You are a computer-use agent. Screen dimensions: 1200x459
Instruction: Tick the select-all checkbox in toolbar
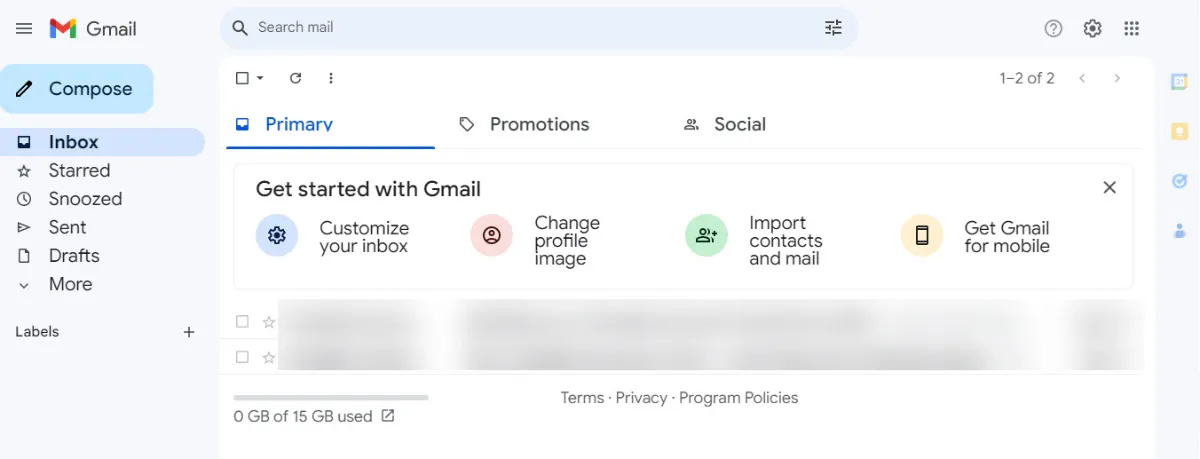click(242, 78)
